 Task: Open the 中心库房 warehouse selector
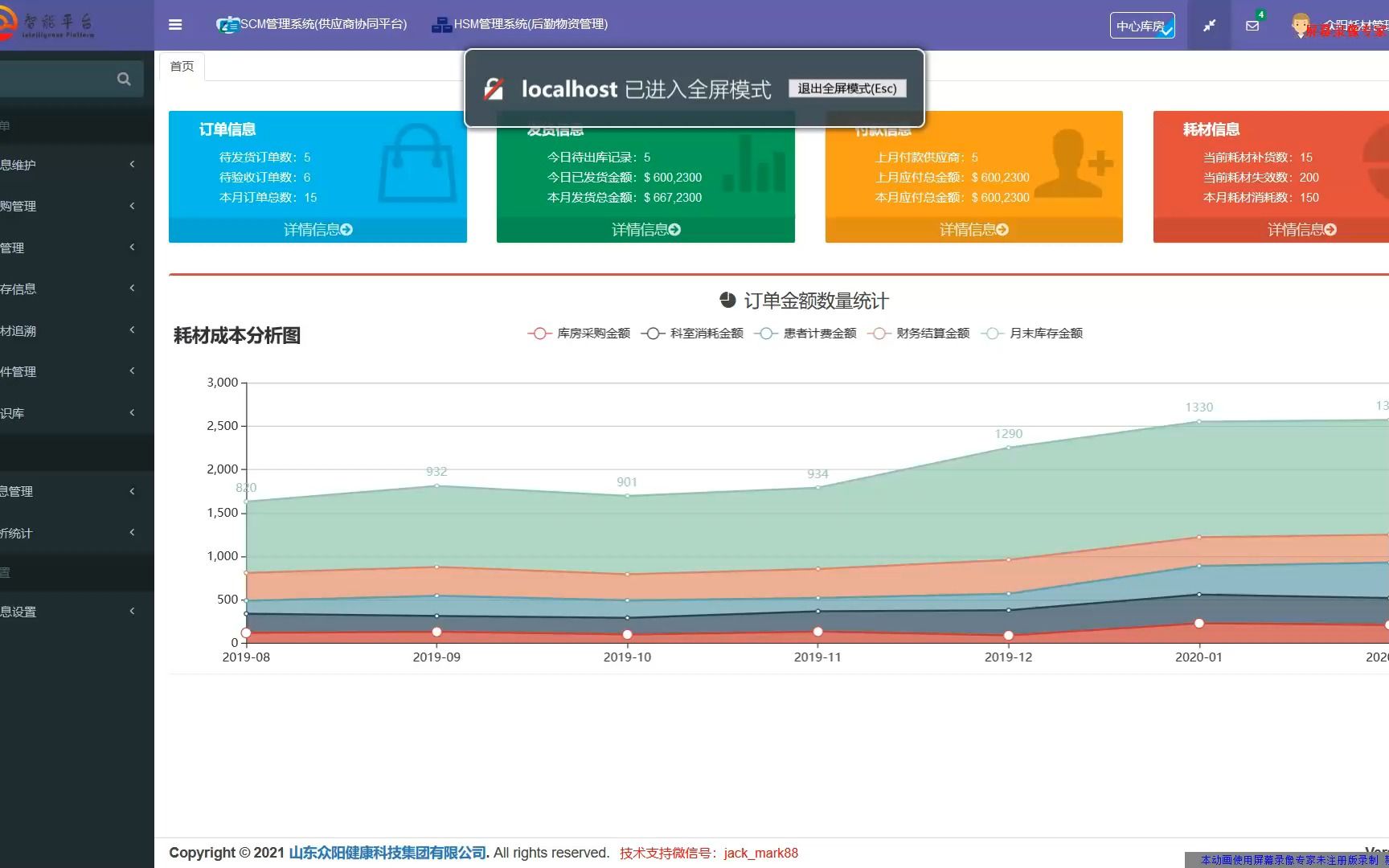click(1142, 26)
